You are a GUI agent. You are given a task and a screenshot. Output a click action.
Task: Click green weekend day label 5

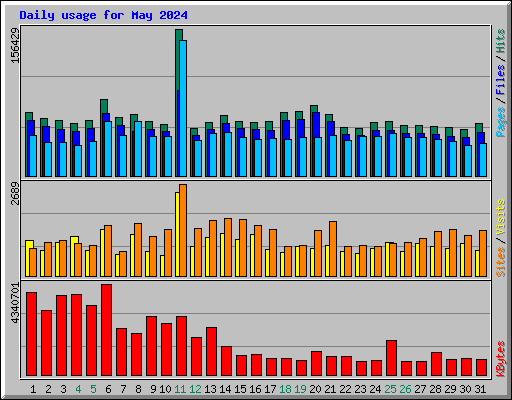[93, 389]
